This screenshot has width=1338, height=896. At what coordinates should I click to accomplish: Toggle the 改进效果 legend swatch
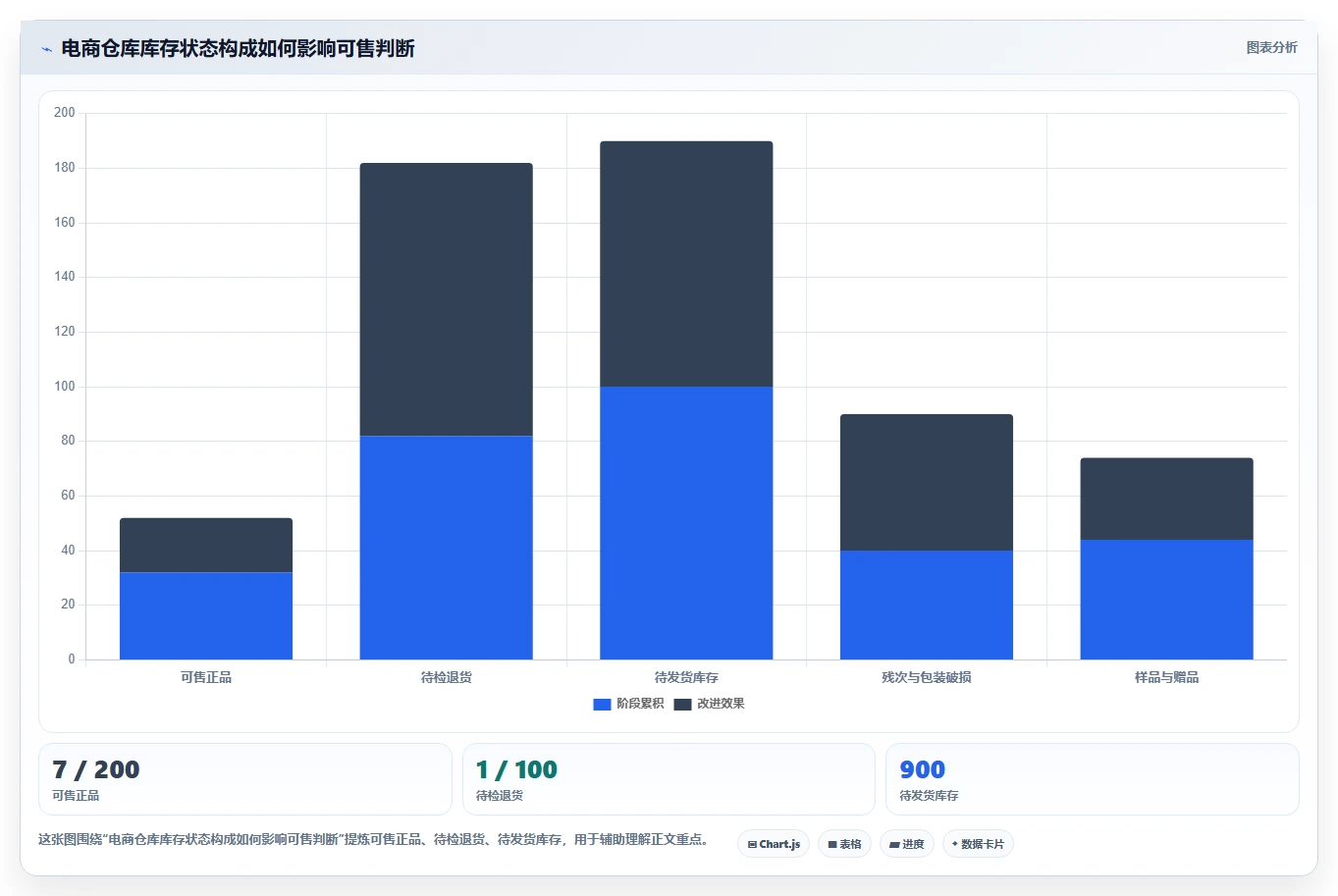[x=682, y=705]
